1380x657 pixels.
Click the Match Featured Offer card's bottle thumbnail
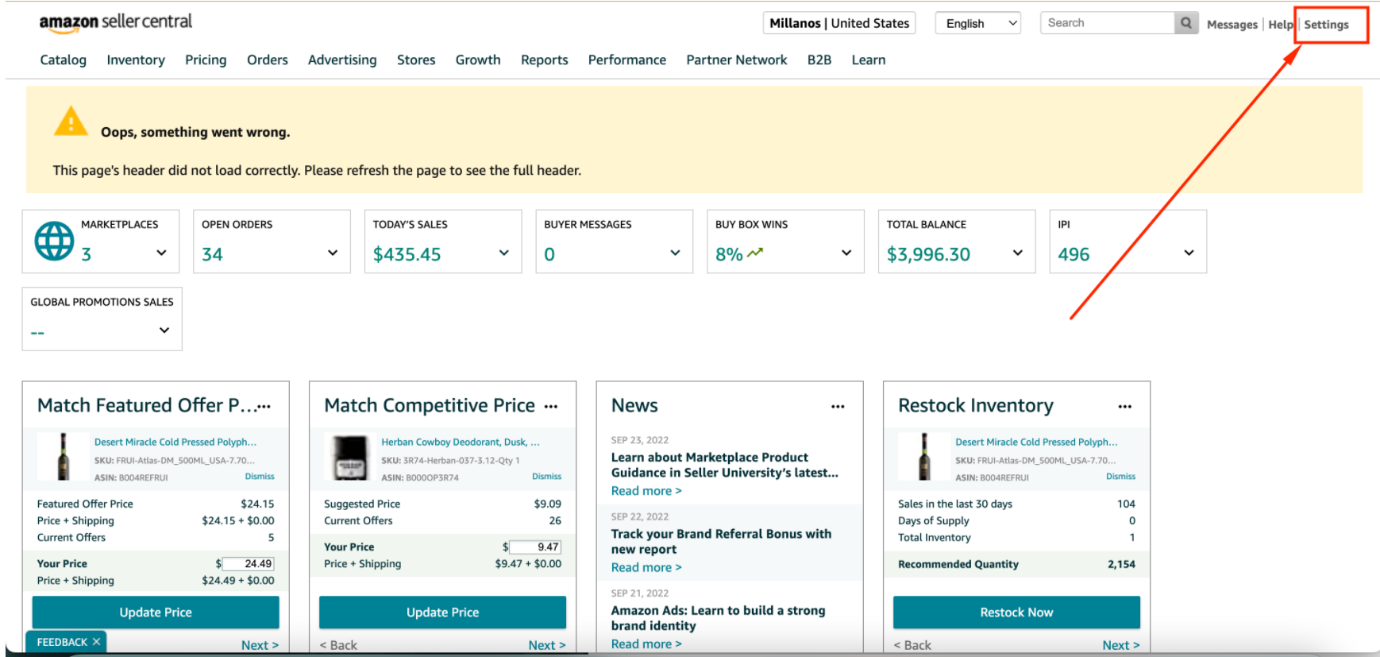tap(64, 456)
